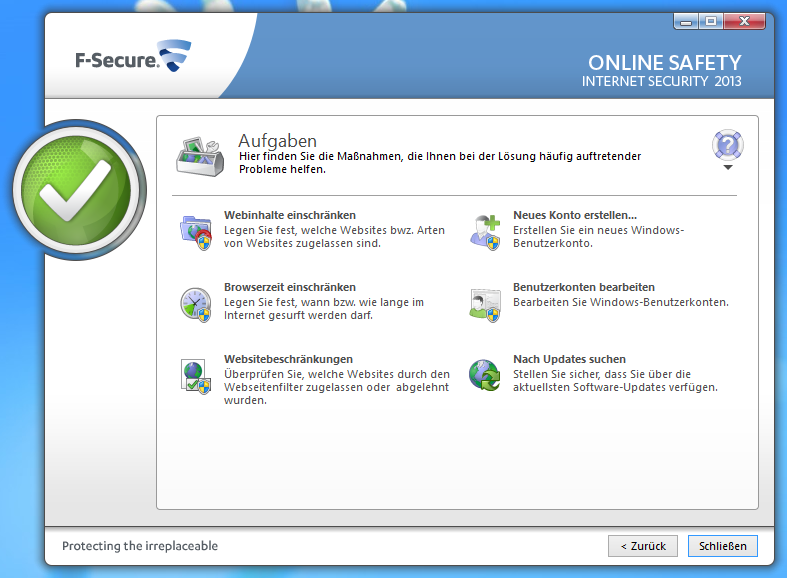Go back with the Zurück button
This screenshot has width=787, height=578.
tap(643, 546)
